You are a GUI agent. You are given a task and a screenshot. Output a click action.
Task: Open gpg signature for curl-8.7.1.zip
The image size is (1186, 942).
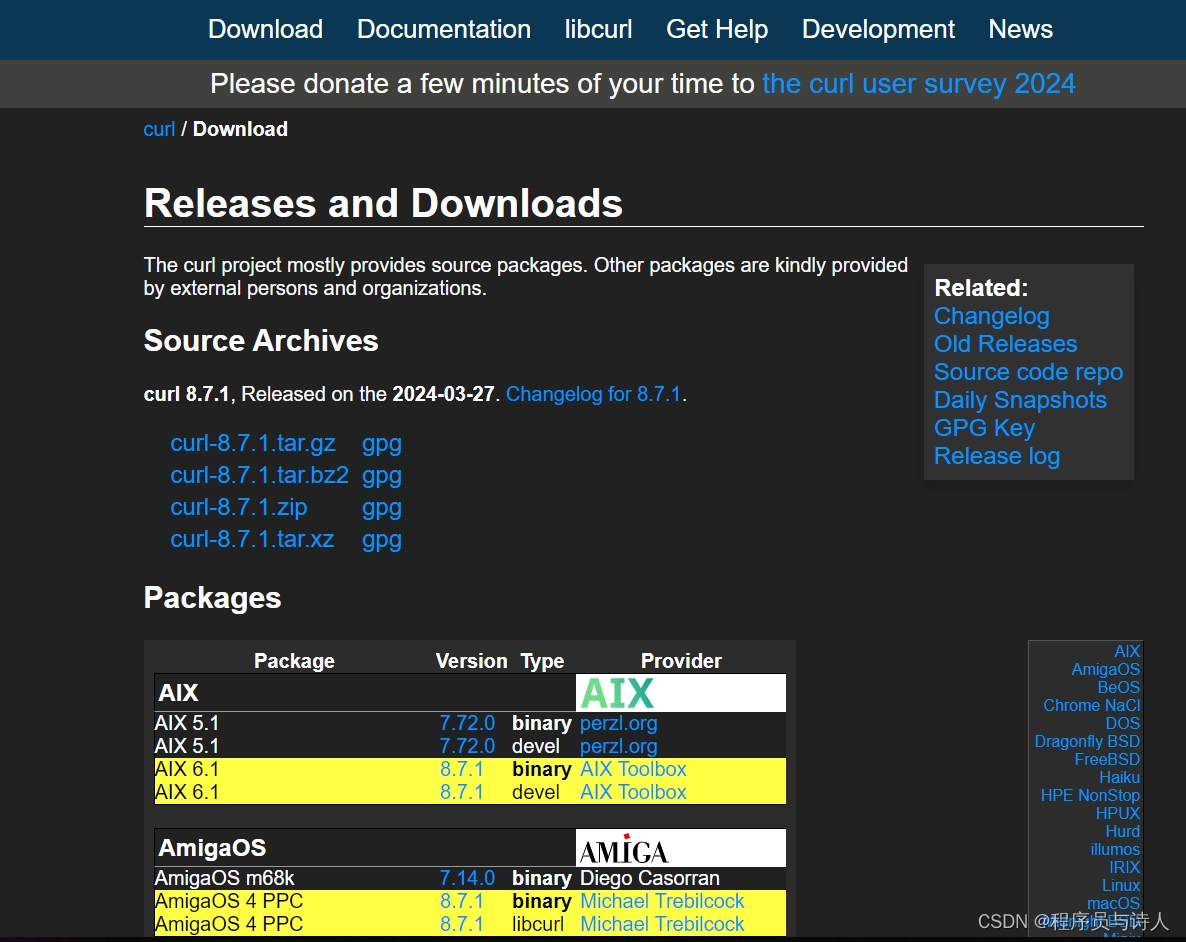click(x=382, y=508)
